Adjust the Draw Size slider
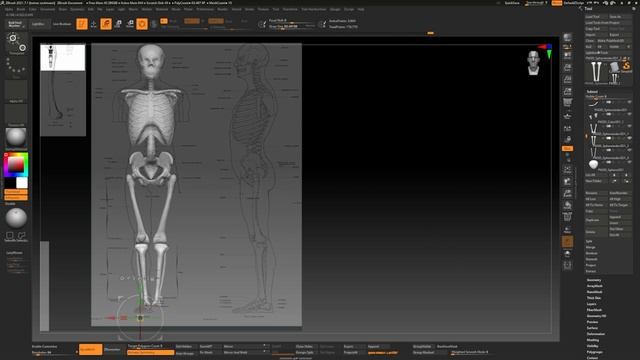This screenshot has height=360, width=640. click(291, 27)
